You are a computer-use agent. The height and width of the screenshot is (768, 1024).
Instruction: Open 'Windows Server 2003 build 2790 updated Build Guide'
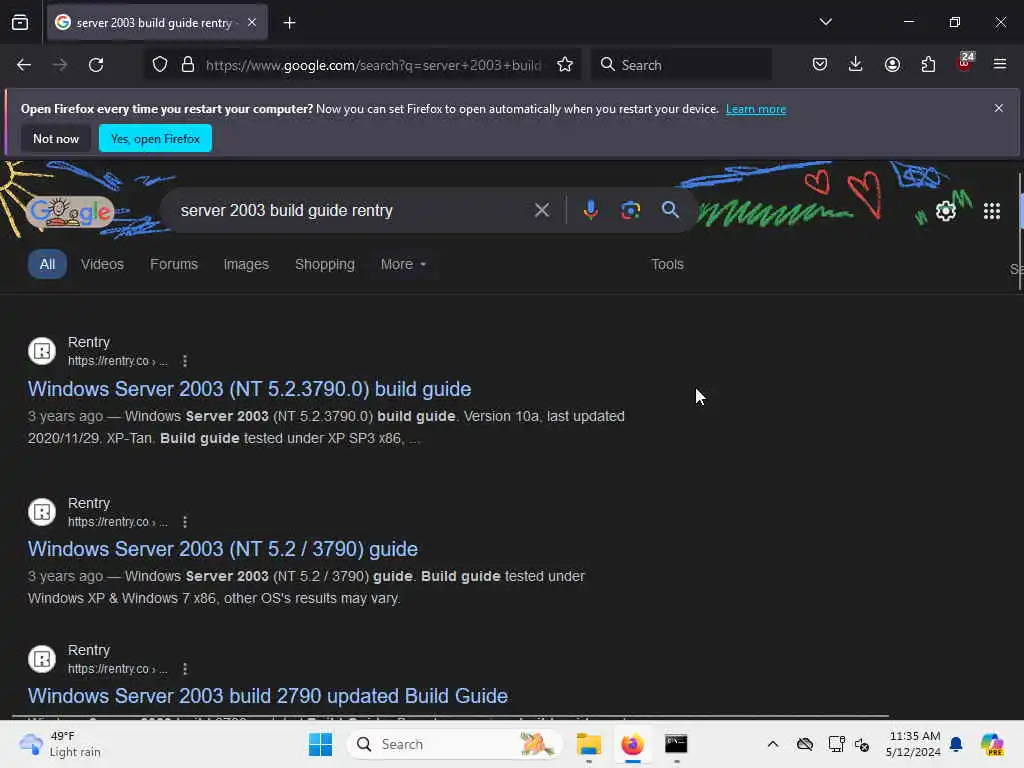point(268,696)
